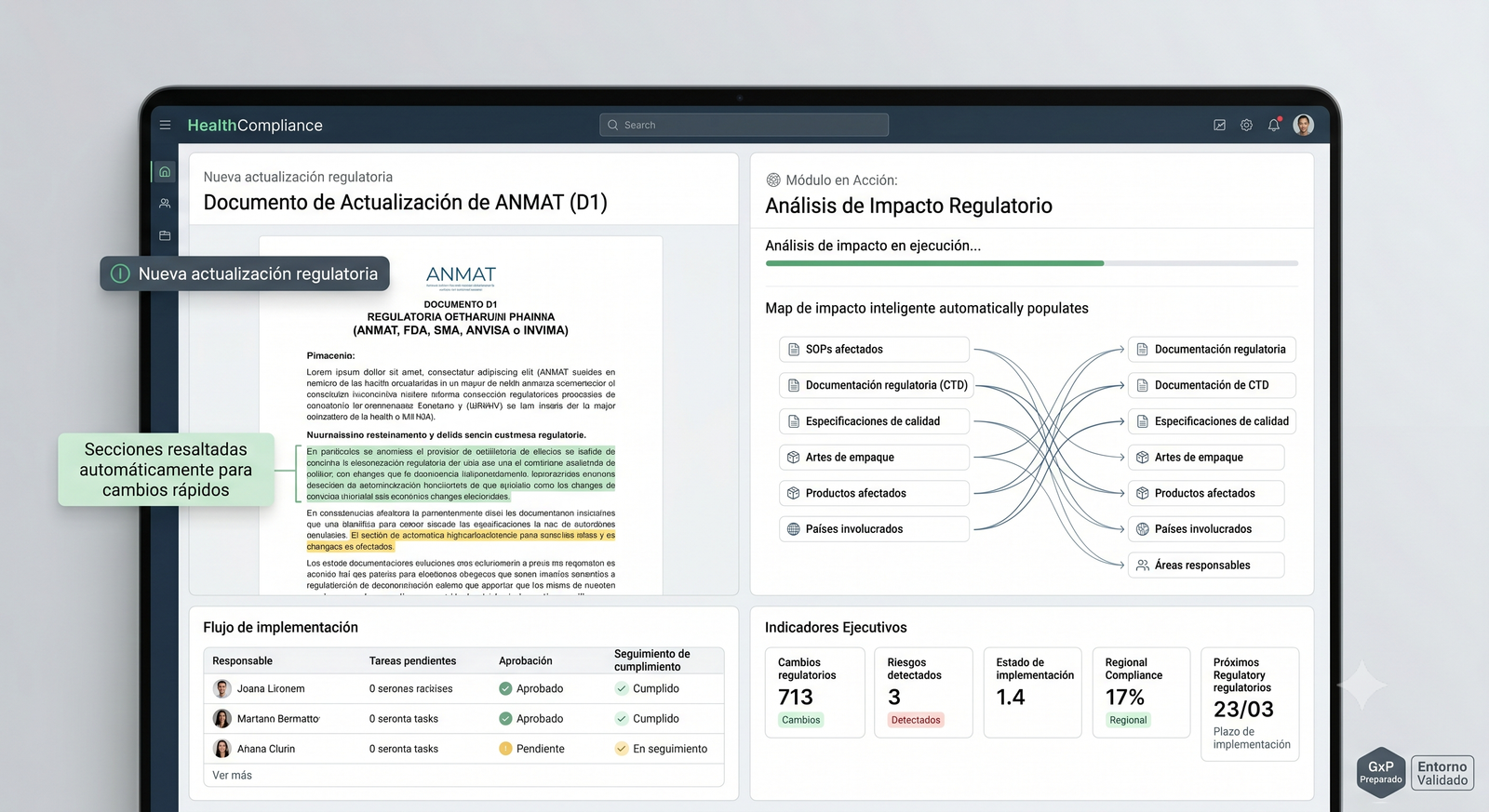Click '0 serones racıises' task cell
Screen dimensions: 1489x812
click(410, 689)
